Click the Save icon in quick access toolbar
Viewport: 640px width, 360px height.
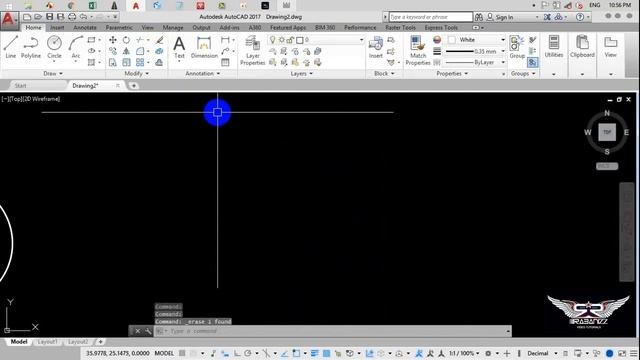point(49,17)
